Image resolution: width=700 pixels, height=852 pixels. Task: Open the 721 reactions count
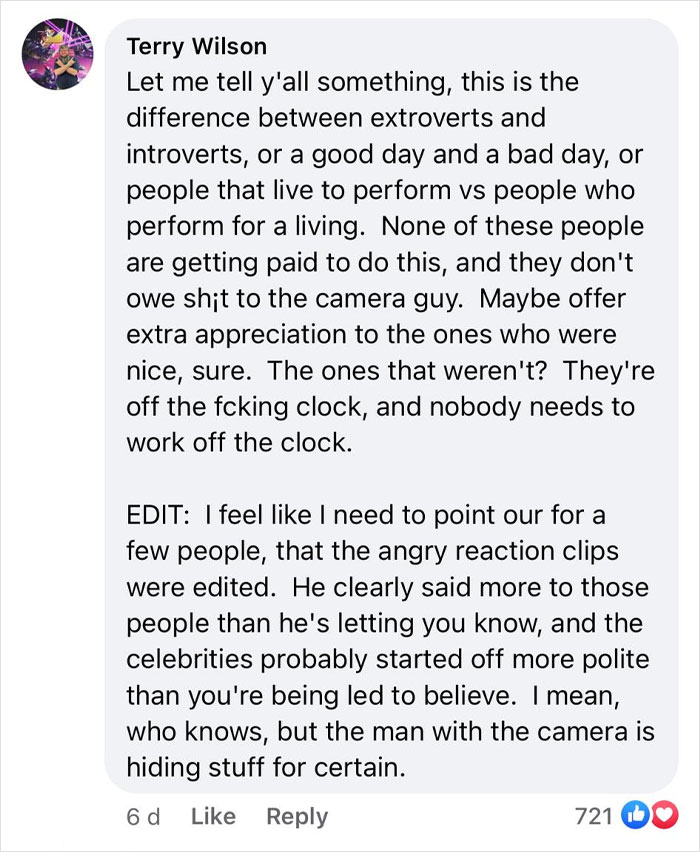pos(594,816)
